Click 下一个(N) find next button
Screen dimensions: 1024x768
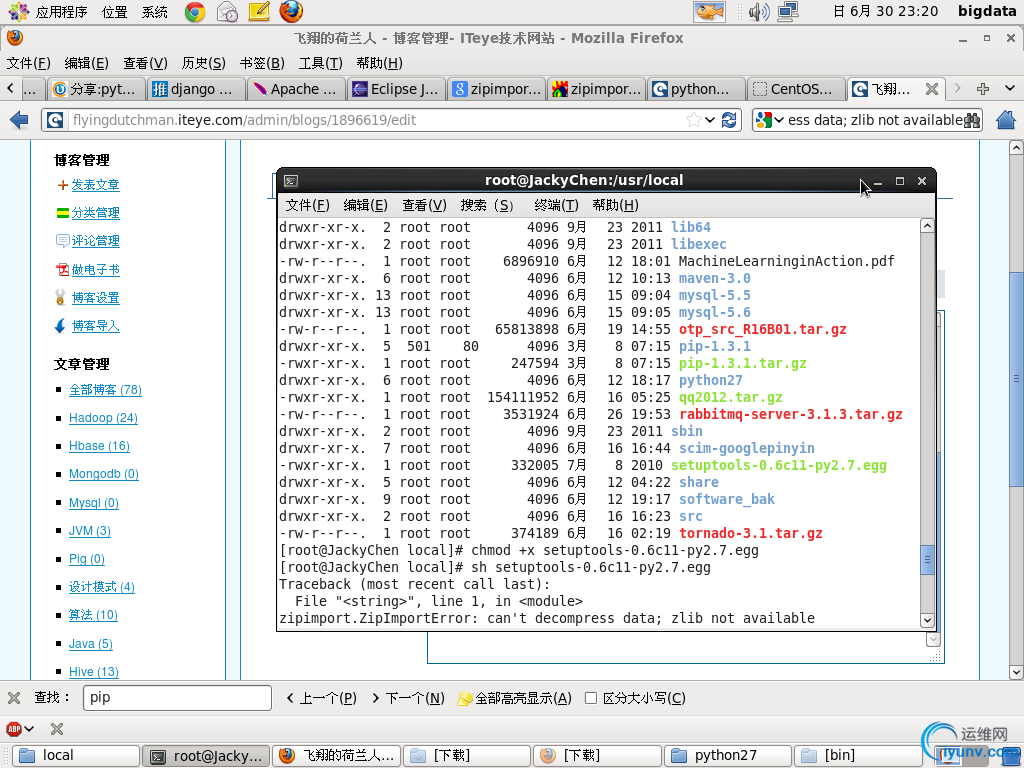408,698
